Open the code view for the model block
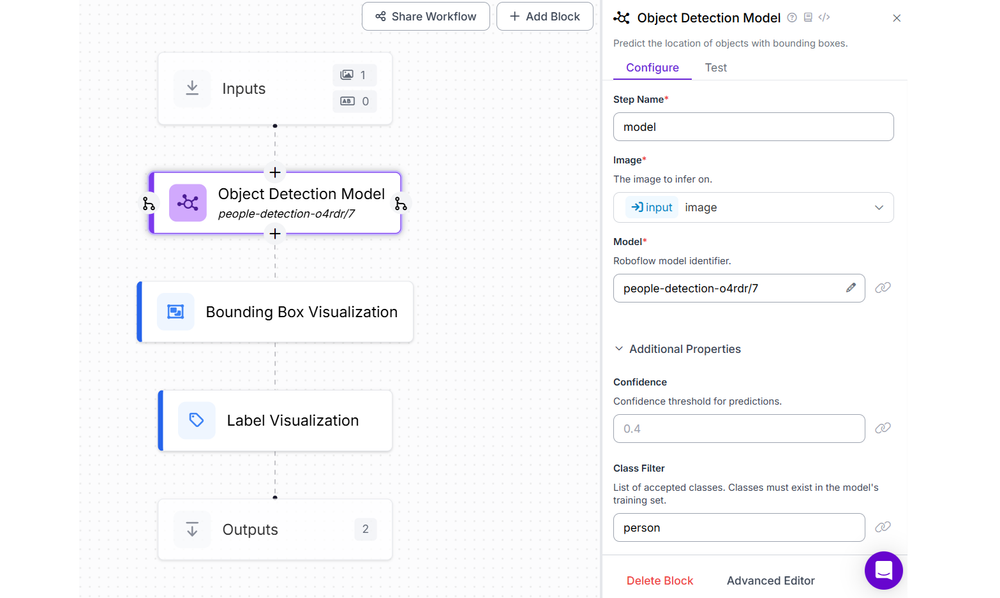Viewport: 1000px width, 598px height. [824, 17]
